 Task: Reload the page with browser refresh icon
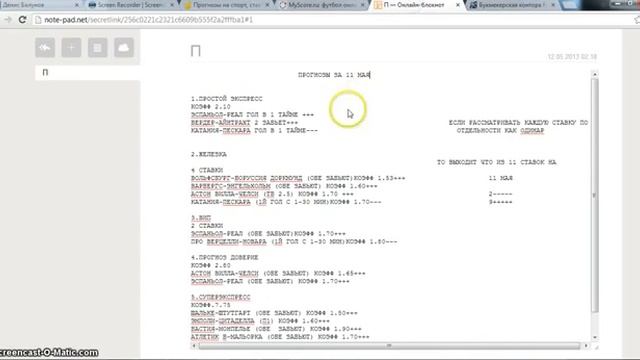tap(22, 20)
